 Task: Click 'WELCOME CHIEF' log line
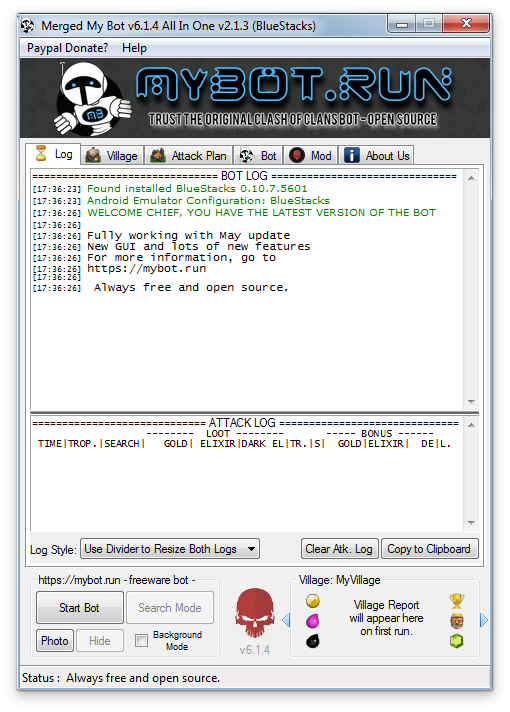pyautogui.click(x=262, y=213)
